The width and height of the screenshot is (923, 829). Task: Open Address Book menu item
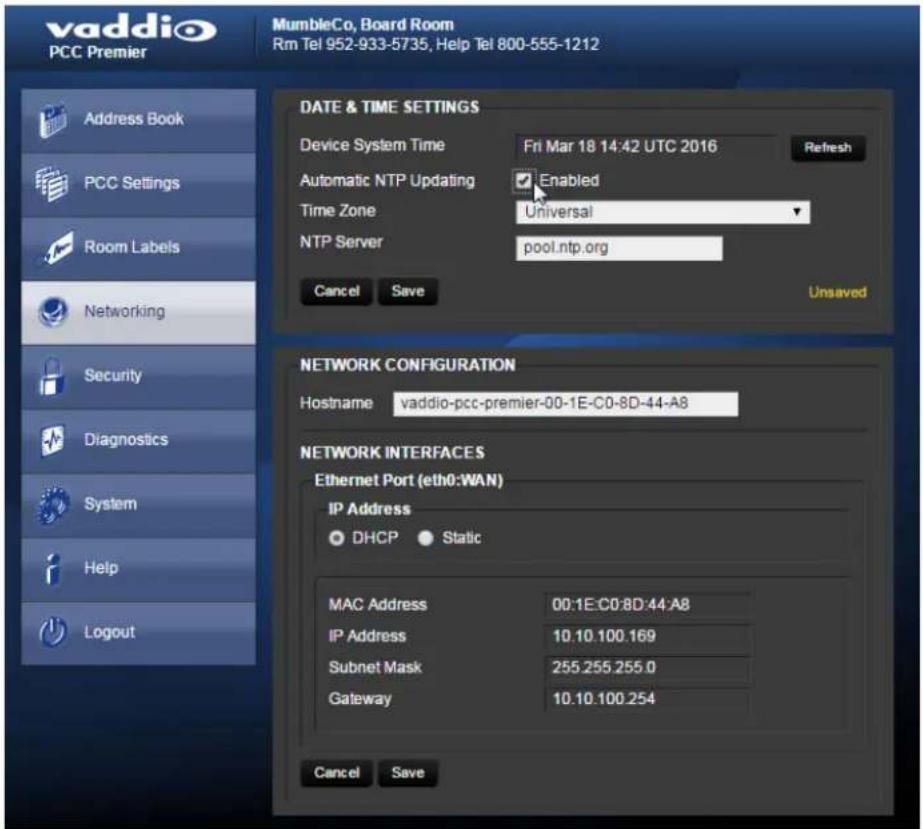(138, 120)
